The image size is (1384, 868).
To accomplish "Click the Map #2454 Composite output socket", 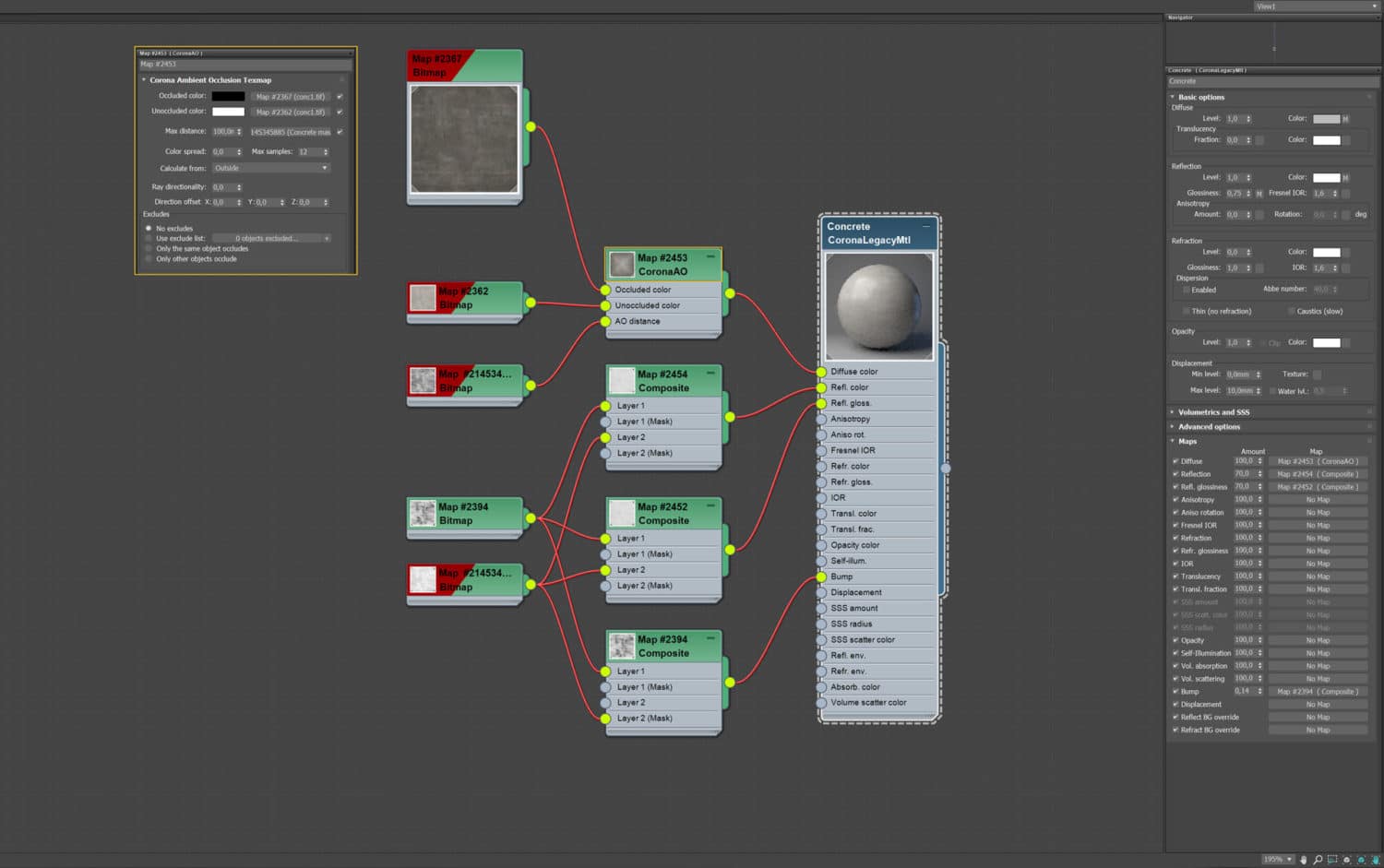I will click(x=730, y=417).
